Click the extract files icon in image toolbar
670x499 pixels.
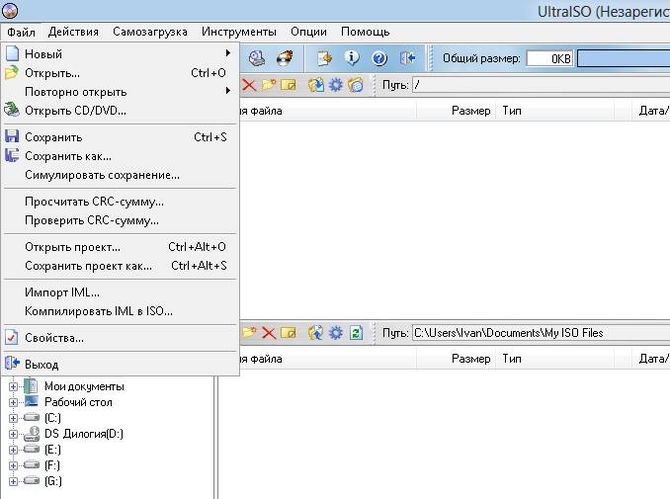click(316, 85)
